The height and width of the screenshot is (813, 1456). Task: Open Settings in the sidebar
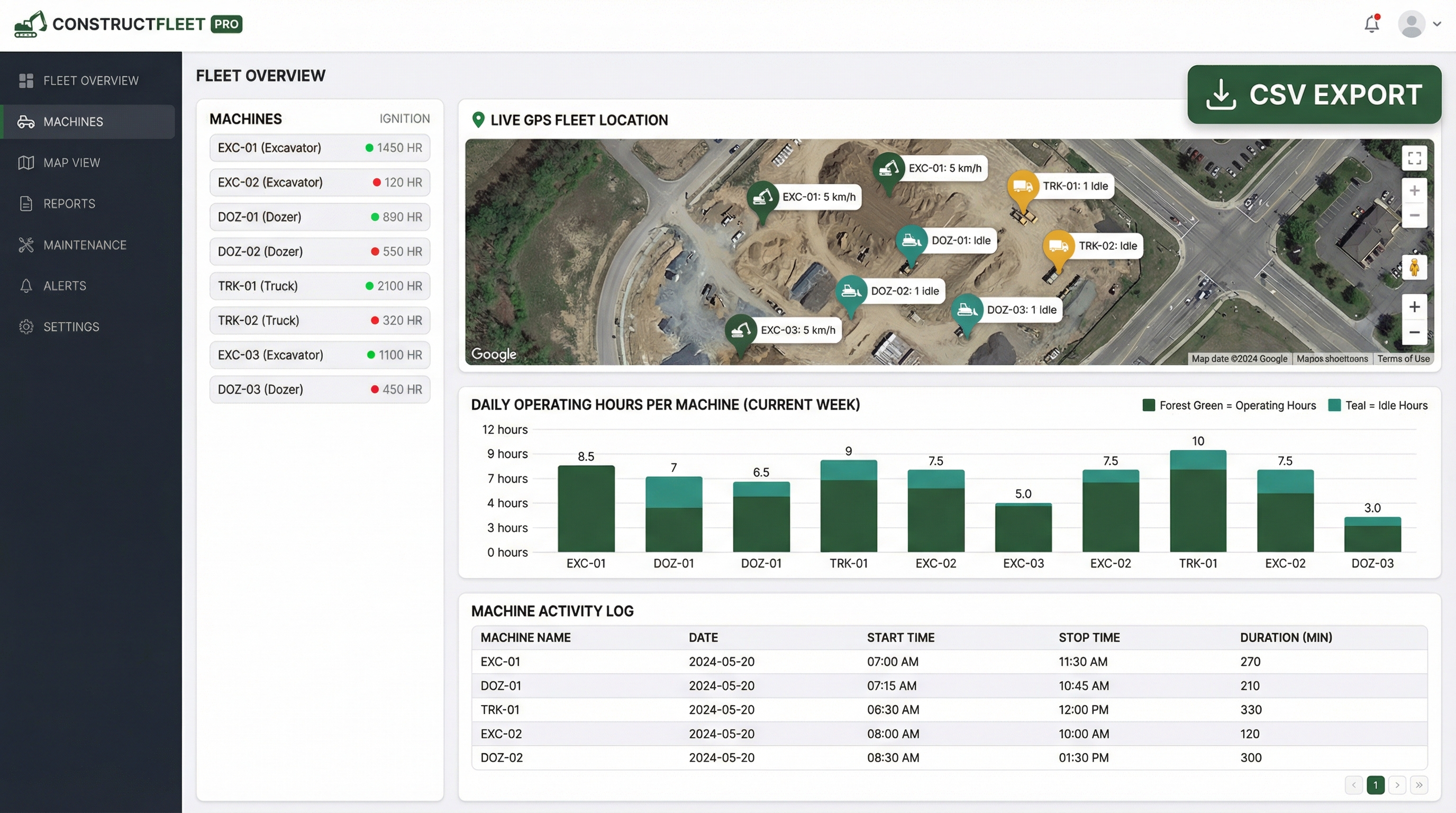pyautogui.click(x=88, y=327)
